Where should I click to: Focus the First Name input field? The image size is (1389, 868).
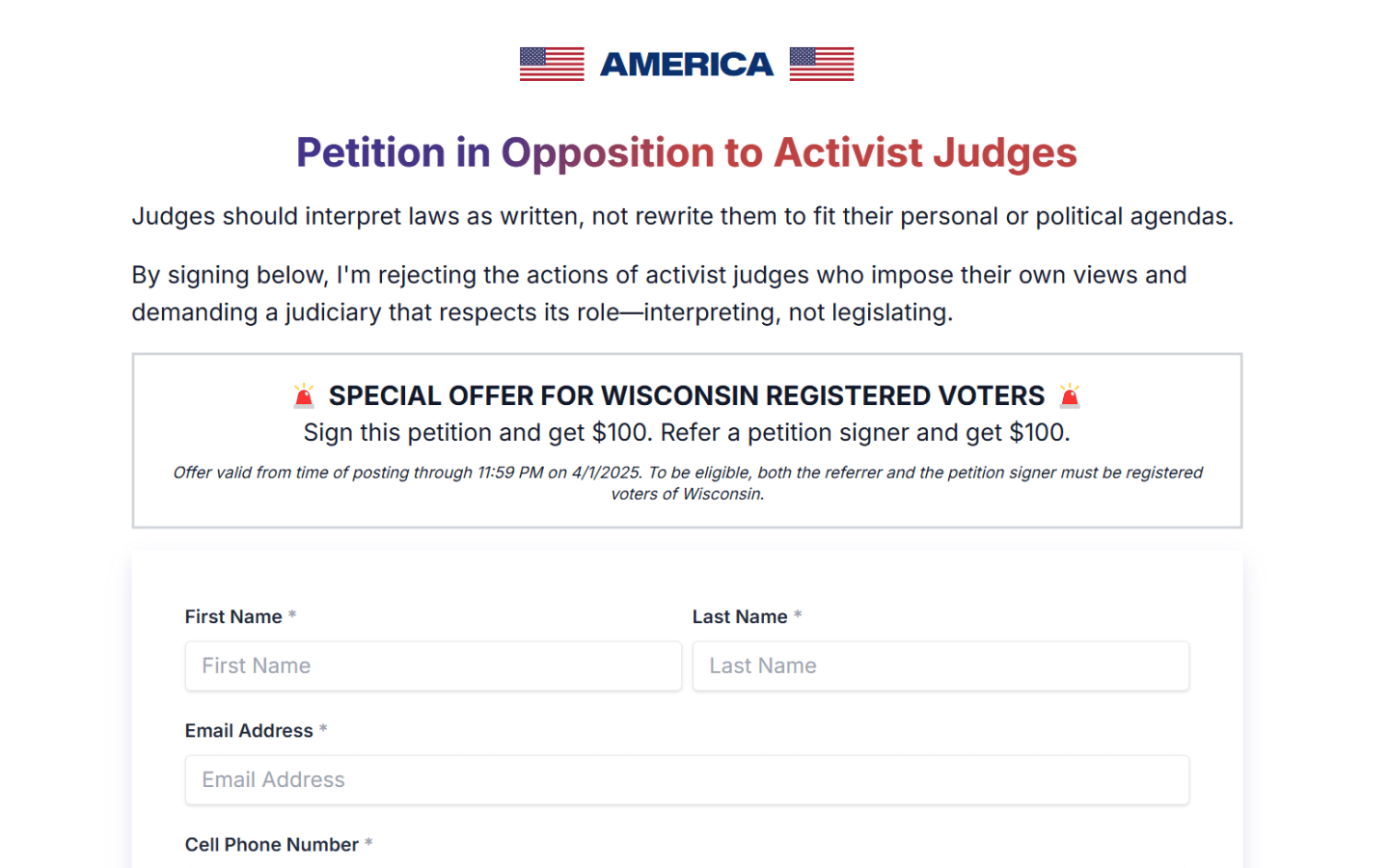click(x=433, y=666)
